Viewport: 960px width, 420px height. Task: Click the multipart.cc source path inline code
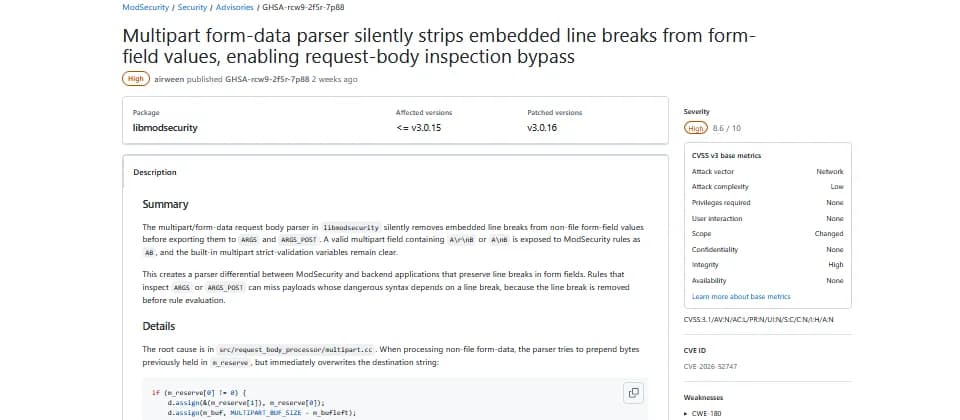296,350
